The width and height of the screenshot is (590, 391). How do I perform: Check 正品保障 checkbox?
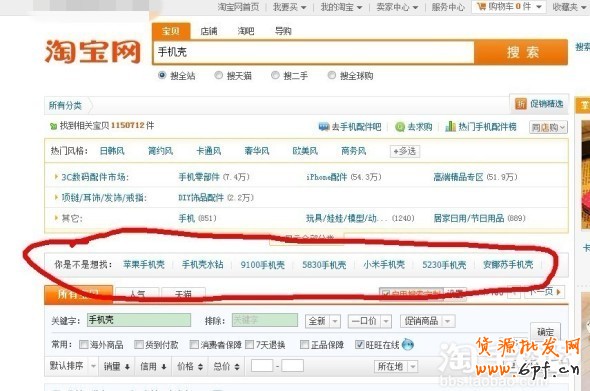(304, 344)
